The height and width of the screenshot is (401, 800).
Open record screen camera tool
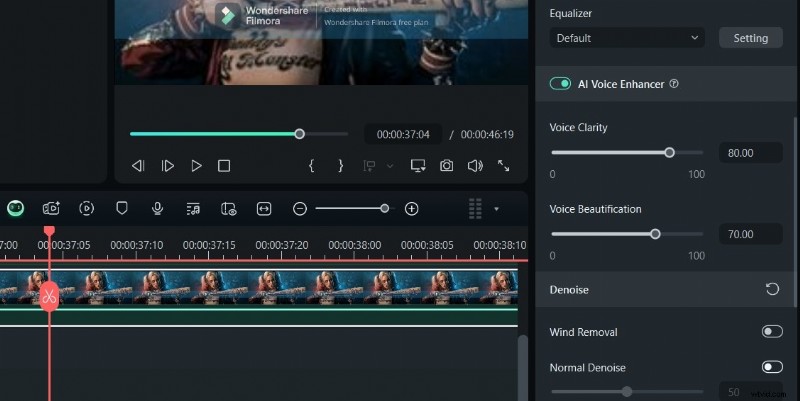[x=51, y=208]
